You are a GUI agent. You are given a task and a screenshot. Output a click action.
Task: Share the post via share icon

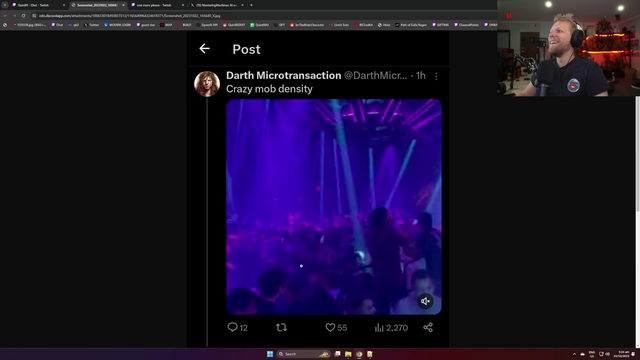428,327
